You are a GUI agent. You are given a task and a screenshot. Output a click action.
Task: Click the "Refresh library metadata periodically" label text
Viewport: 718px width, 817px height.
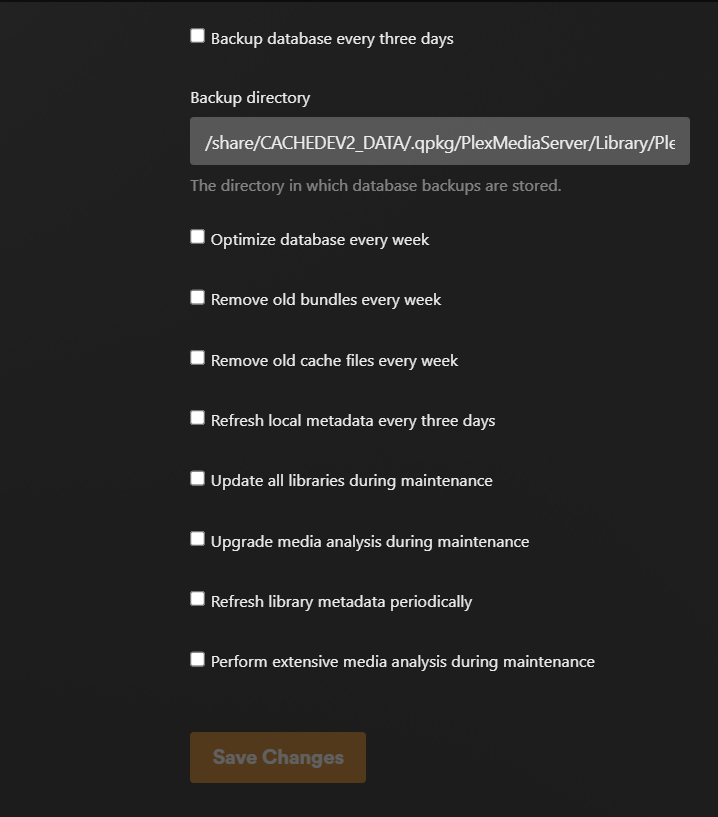341,602
